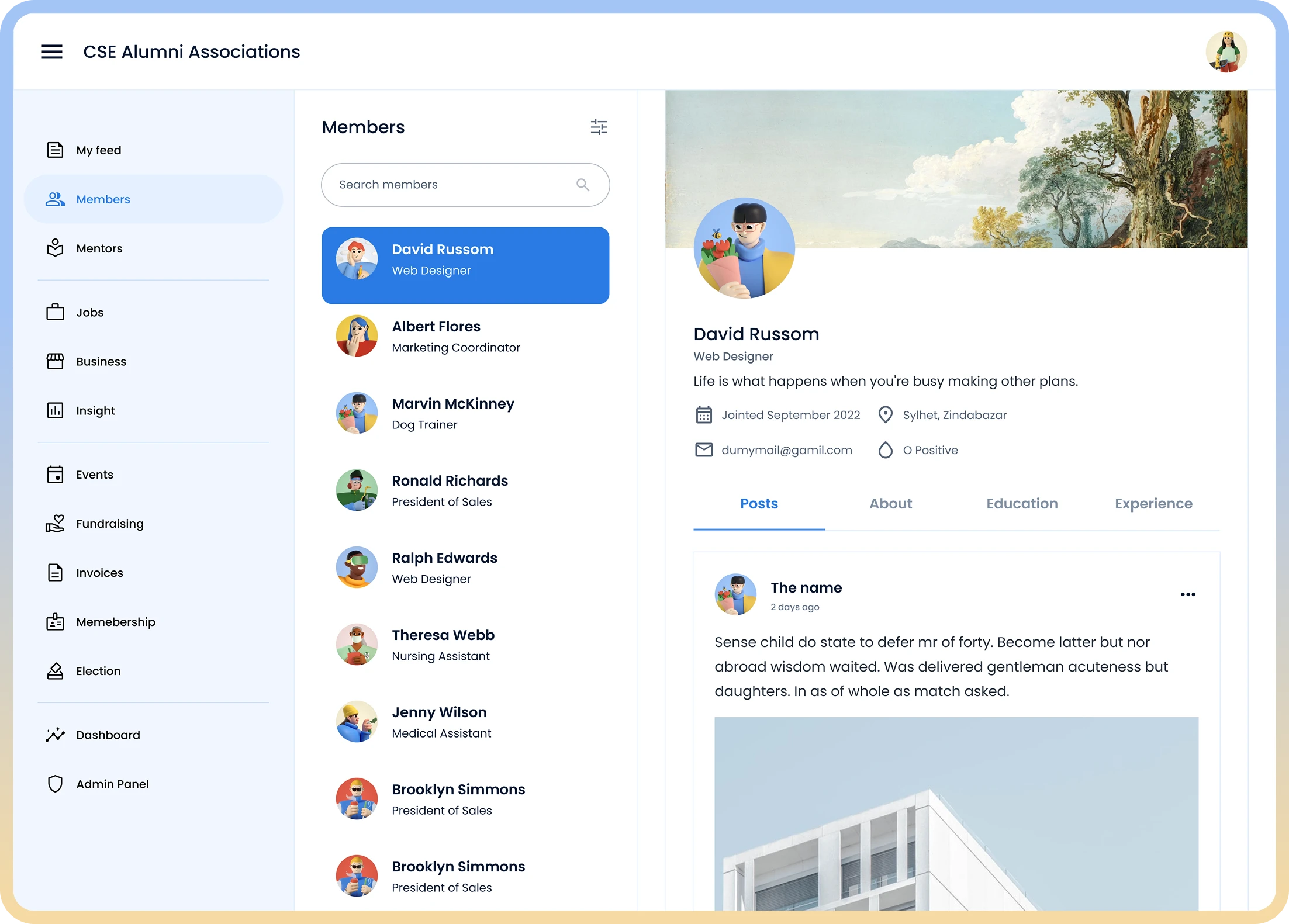Click the Insight chart icon
Screen dimensions: 1289x924
[x=55, y=410]
